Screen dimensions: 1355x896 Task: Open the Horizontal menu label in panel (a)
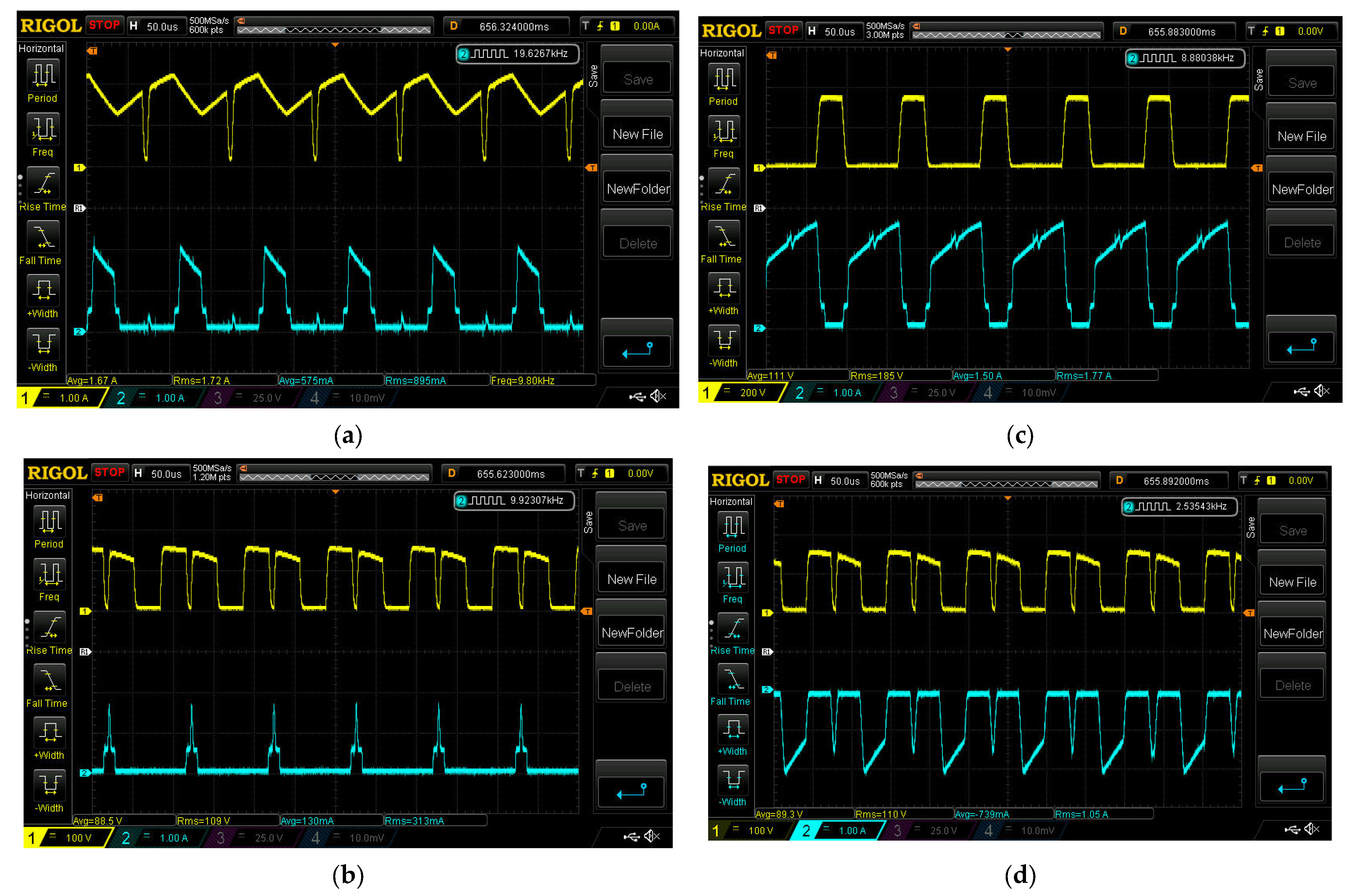pos(41,49)
